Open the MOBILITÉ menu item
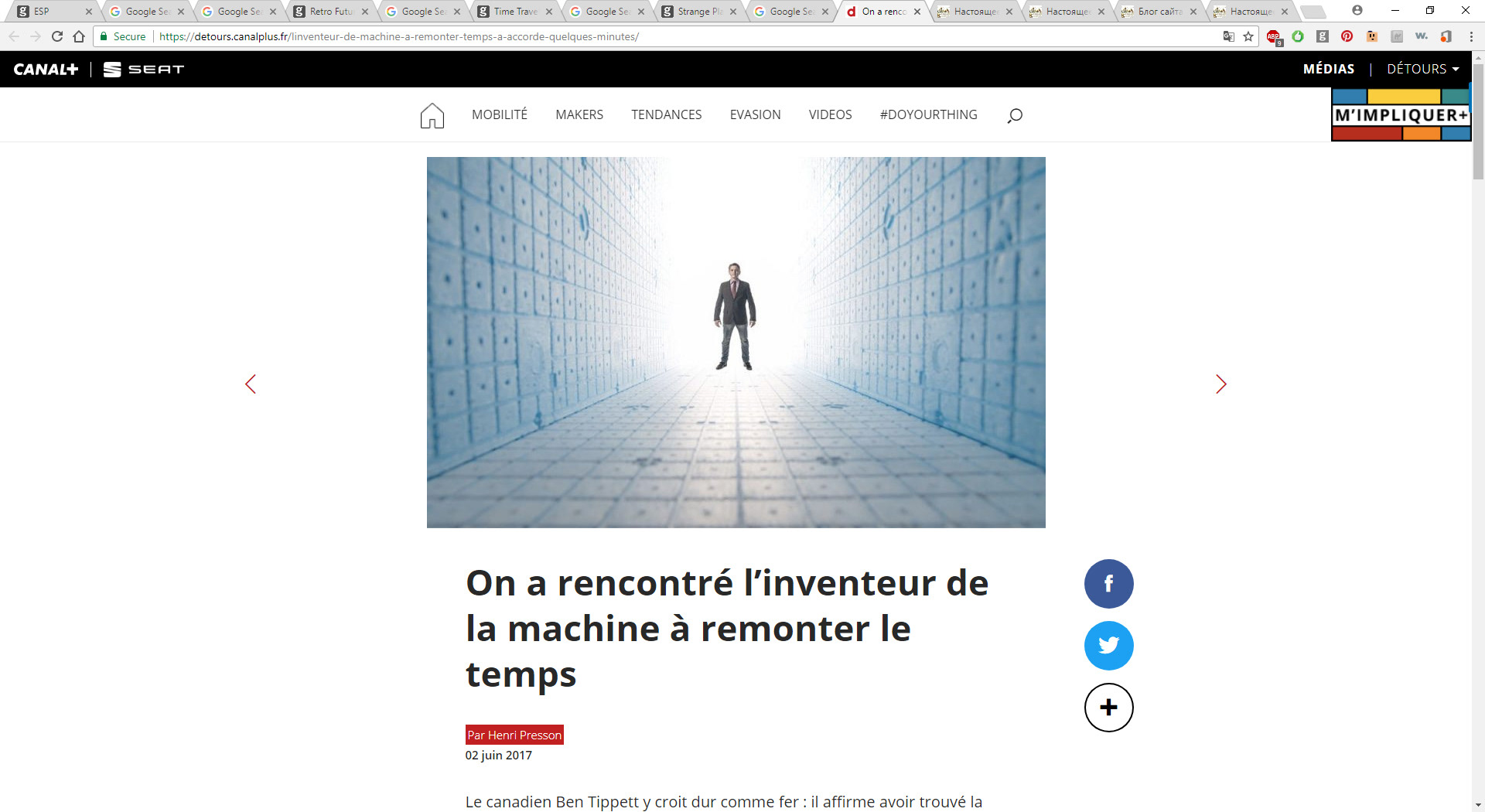Viewport: 1485px width, 812px height. click(x=500, y=114)
